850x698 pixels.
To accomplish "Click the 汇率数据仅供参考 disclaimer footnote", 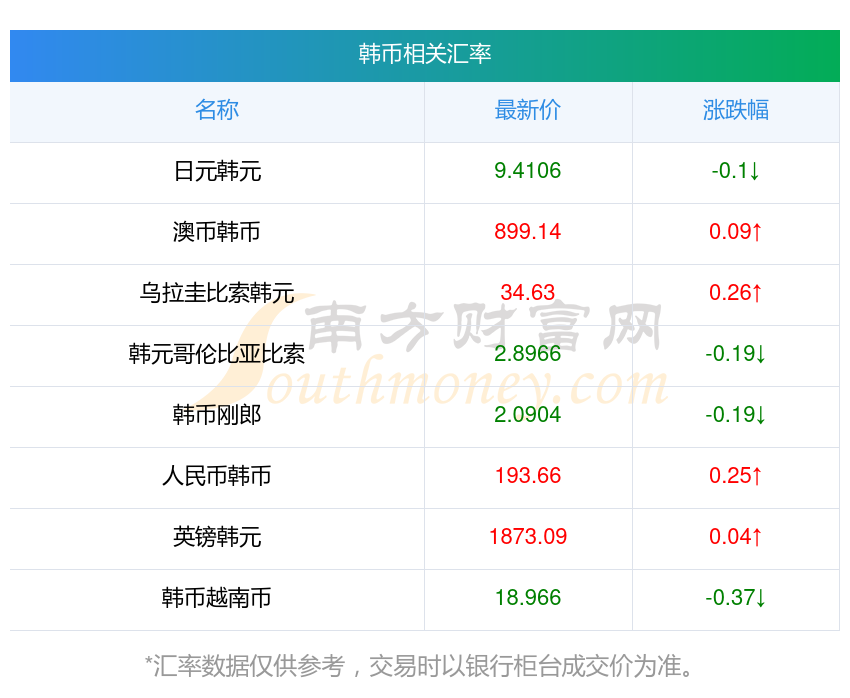I will pyautogui.click(x=419, y=666).
